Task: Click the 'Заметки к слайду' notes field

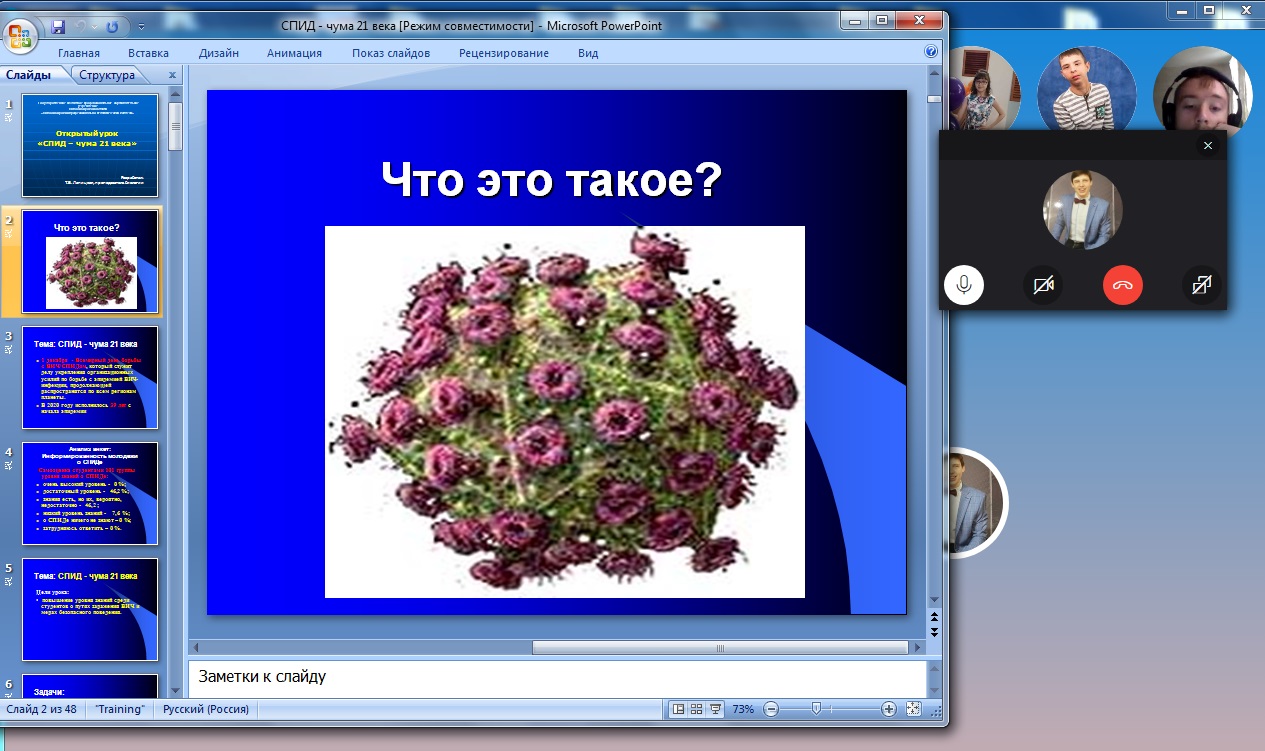Action: pos(556,677)
